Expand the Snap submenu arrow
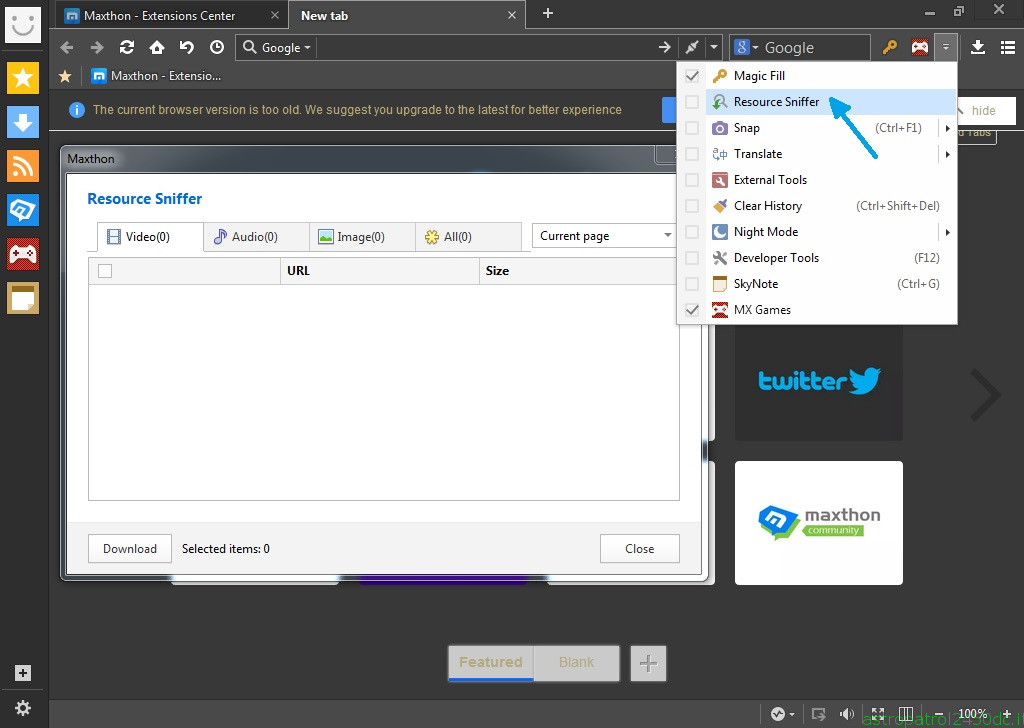The width and height of the screenshot is (1024, 728). [947, 129]
